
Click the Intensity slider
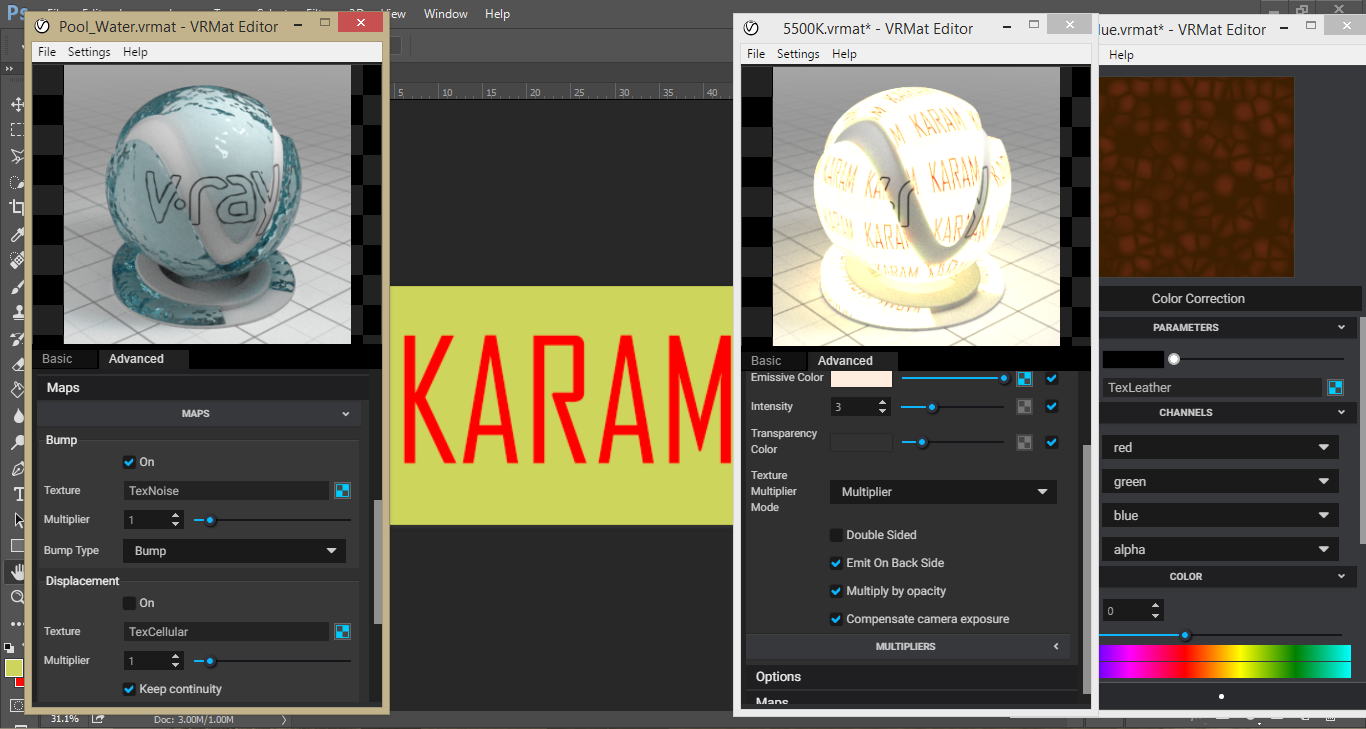[x=952, y=407]
